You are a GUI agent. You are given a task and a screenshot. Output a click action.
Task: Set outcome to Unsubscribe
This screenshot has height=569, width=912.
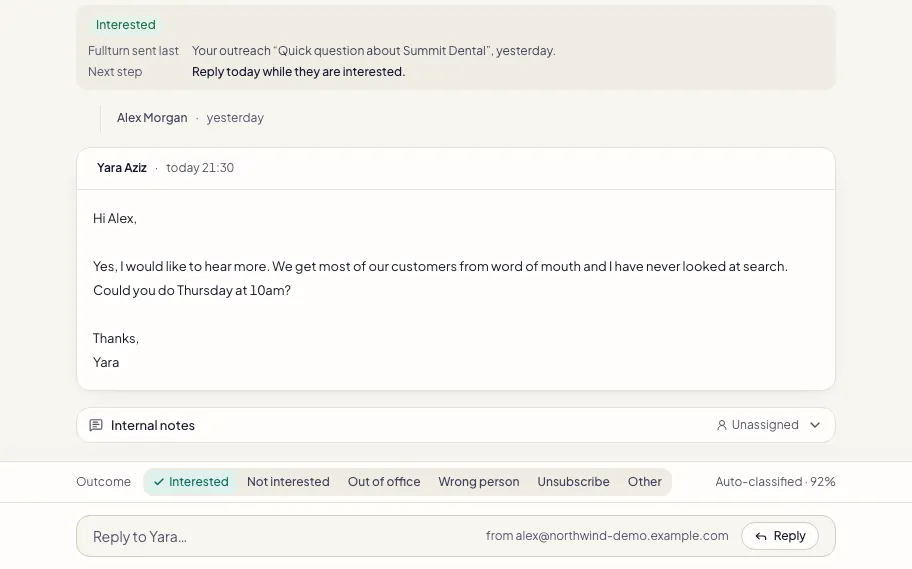point(573,482)
